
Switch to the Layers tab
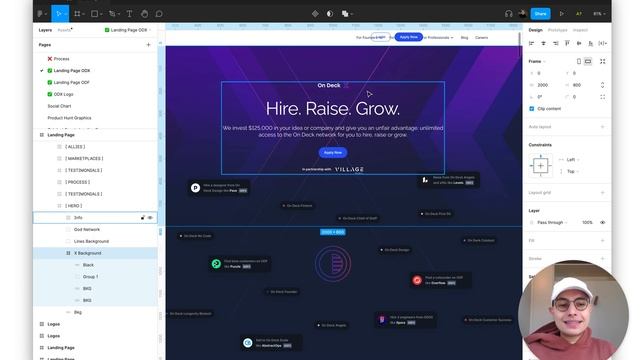(45, 30)
